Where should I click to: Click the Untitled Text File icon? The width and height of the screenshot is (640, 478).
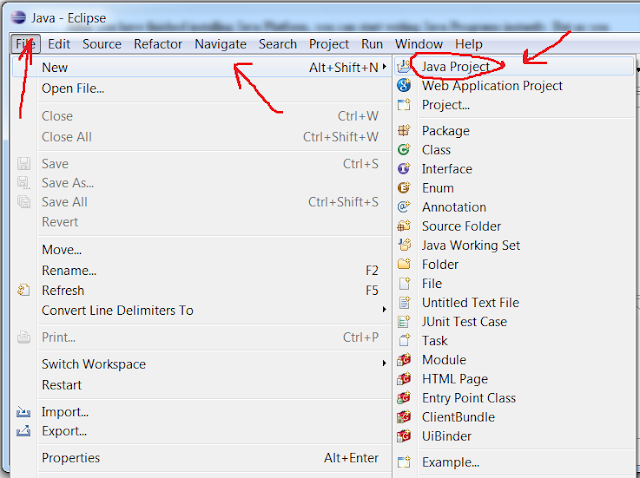coord(404,302)
